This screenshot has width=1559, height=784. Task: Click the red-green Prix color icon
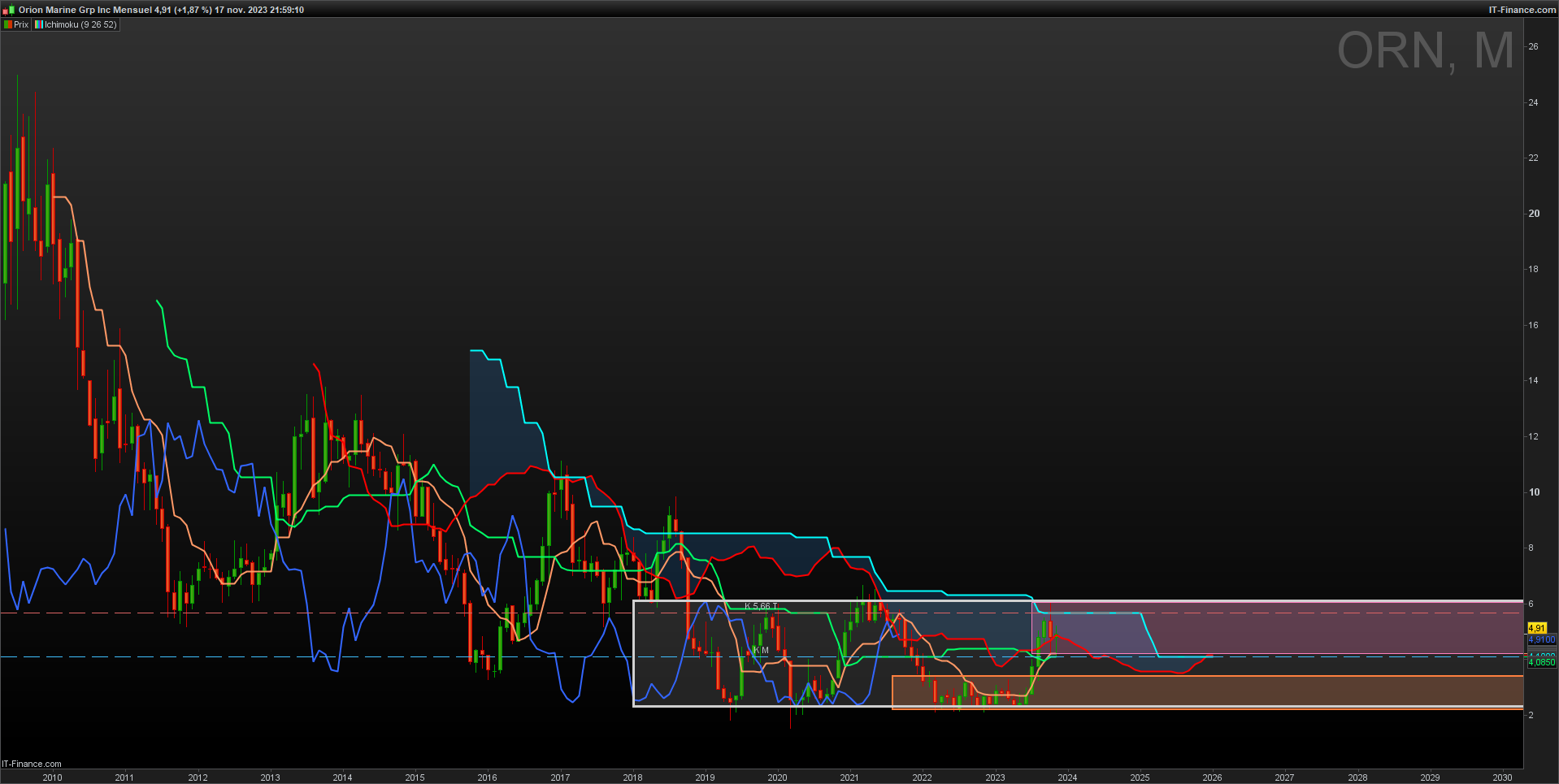[8, 24]
